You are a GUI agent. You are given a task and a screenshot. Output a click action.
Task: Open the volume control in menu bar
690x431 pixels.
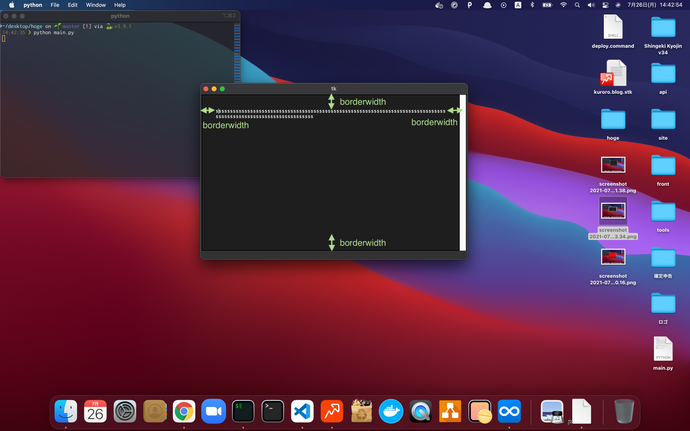(591, 5)
